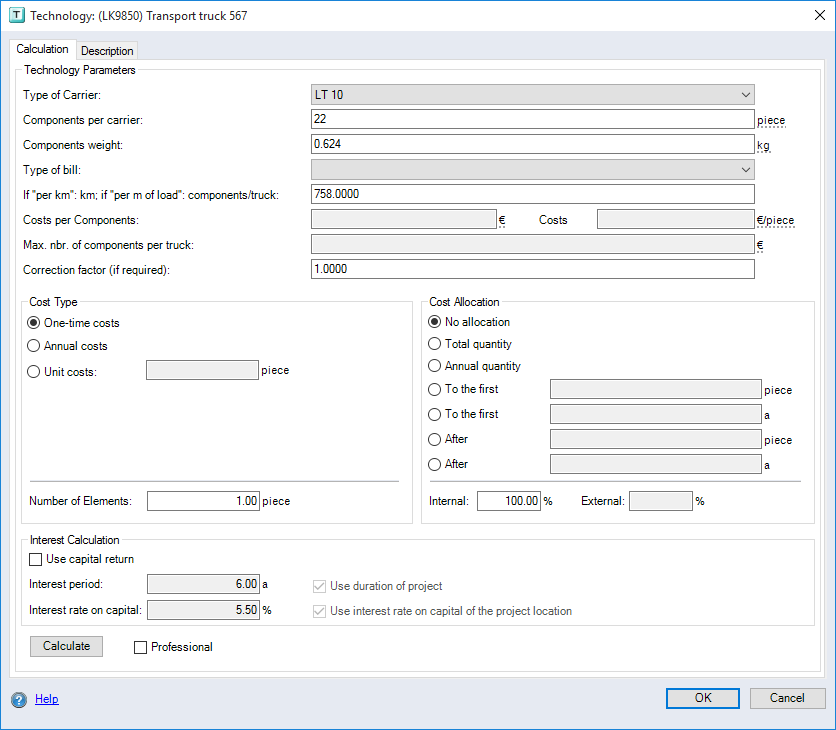Choose Unit costs radio option
This screenshot has height=730, width=836.
click(x=35, y=371)
